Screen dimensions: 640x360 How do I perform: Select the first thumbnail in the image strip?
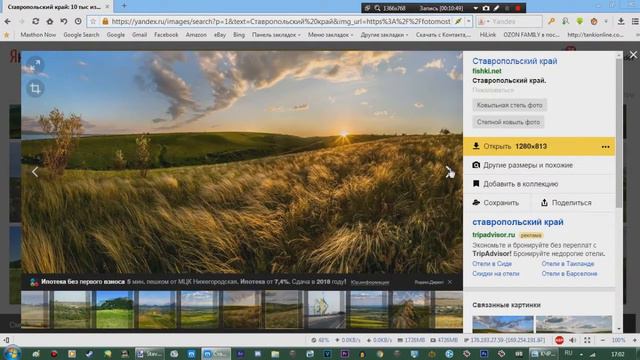(35, 309)
